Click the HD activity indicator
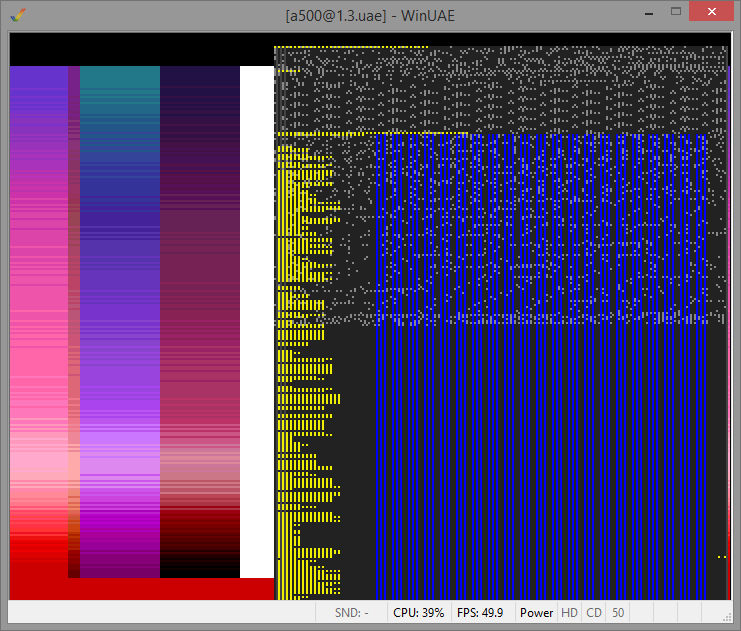The image size is (741, 631). coord(569,613)
